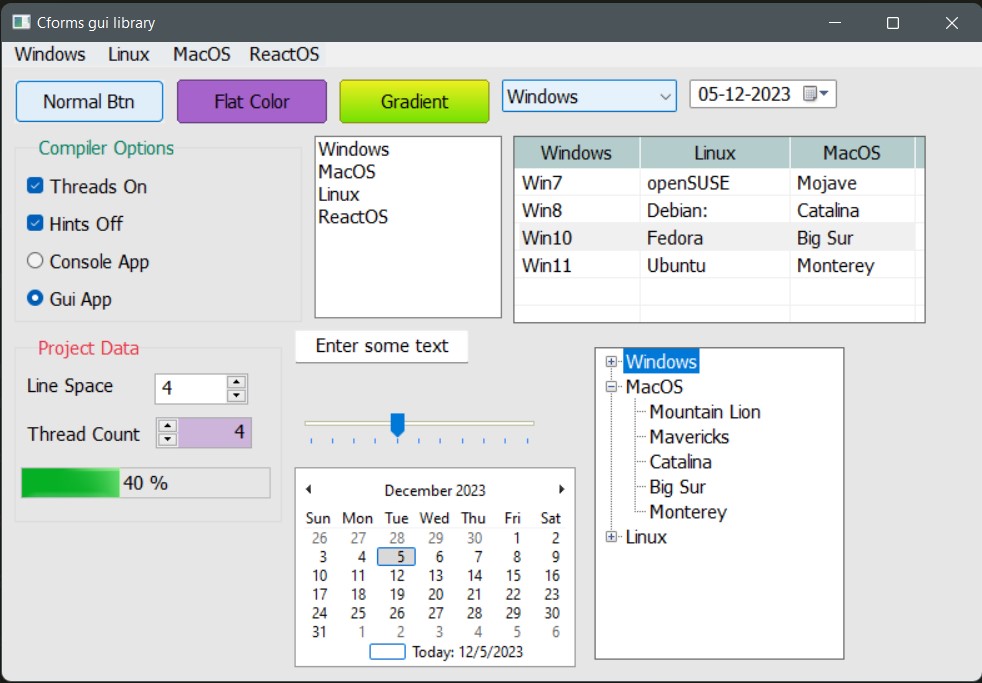Select December 25 in the calendar

point(358,613)
